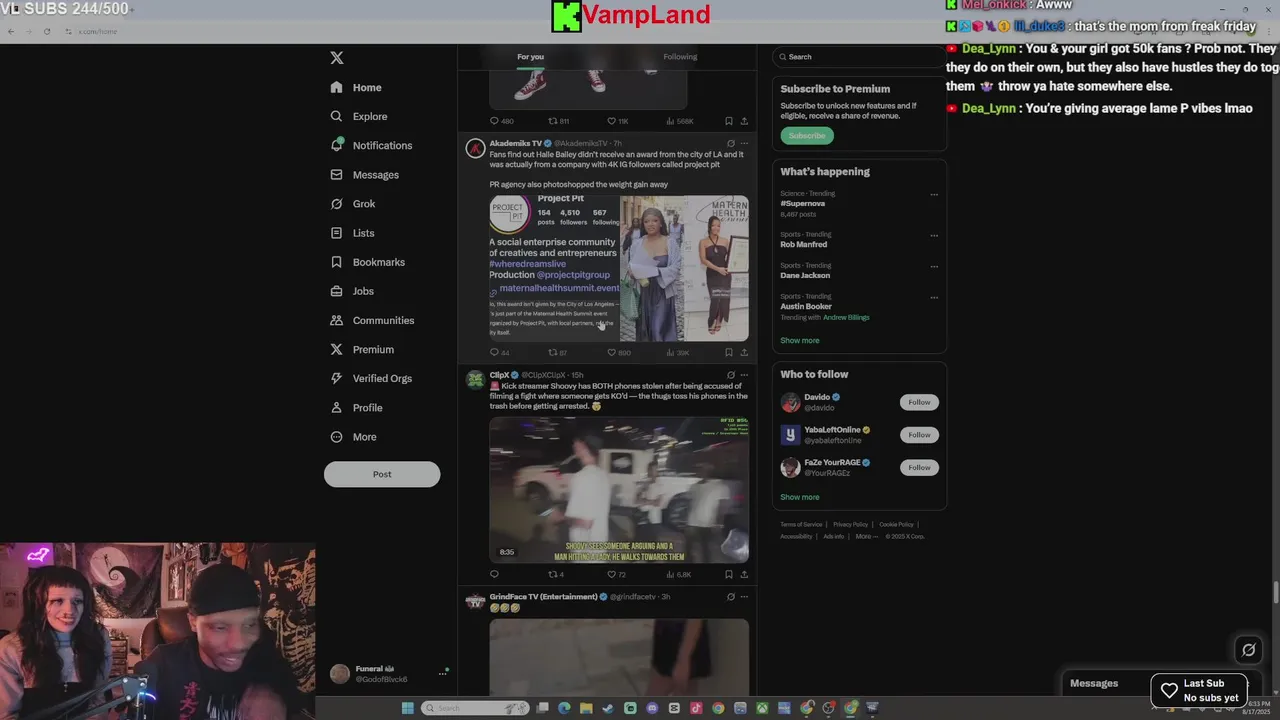Click the Andrew Billings trending link
The height and width of the screenshot is (720, 1280).
tap(846, 317)
